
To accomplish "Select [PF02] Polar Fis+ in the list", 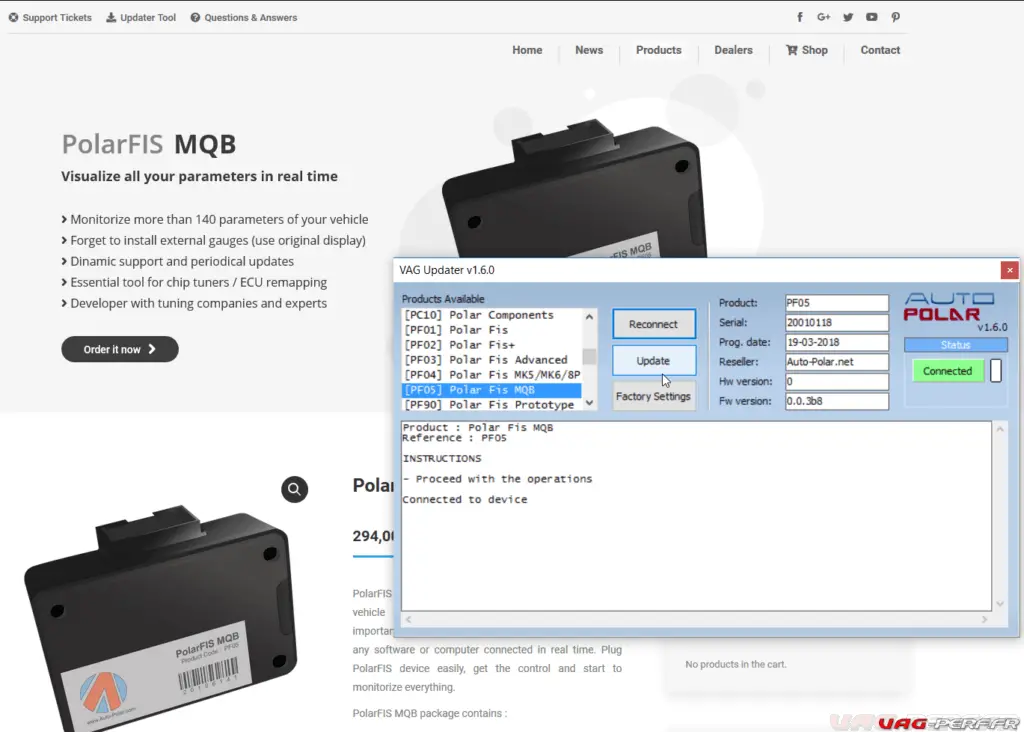I will (x=491, y=345).
